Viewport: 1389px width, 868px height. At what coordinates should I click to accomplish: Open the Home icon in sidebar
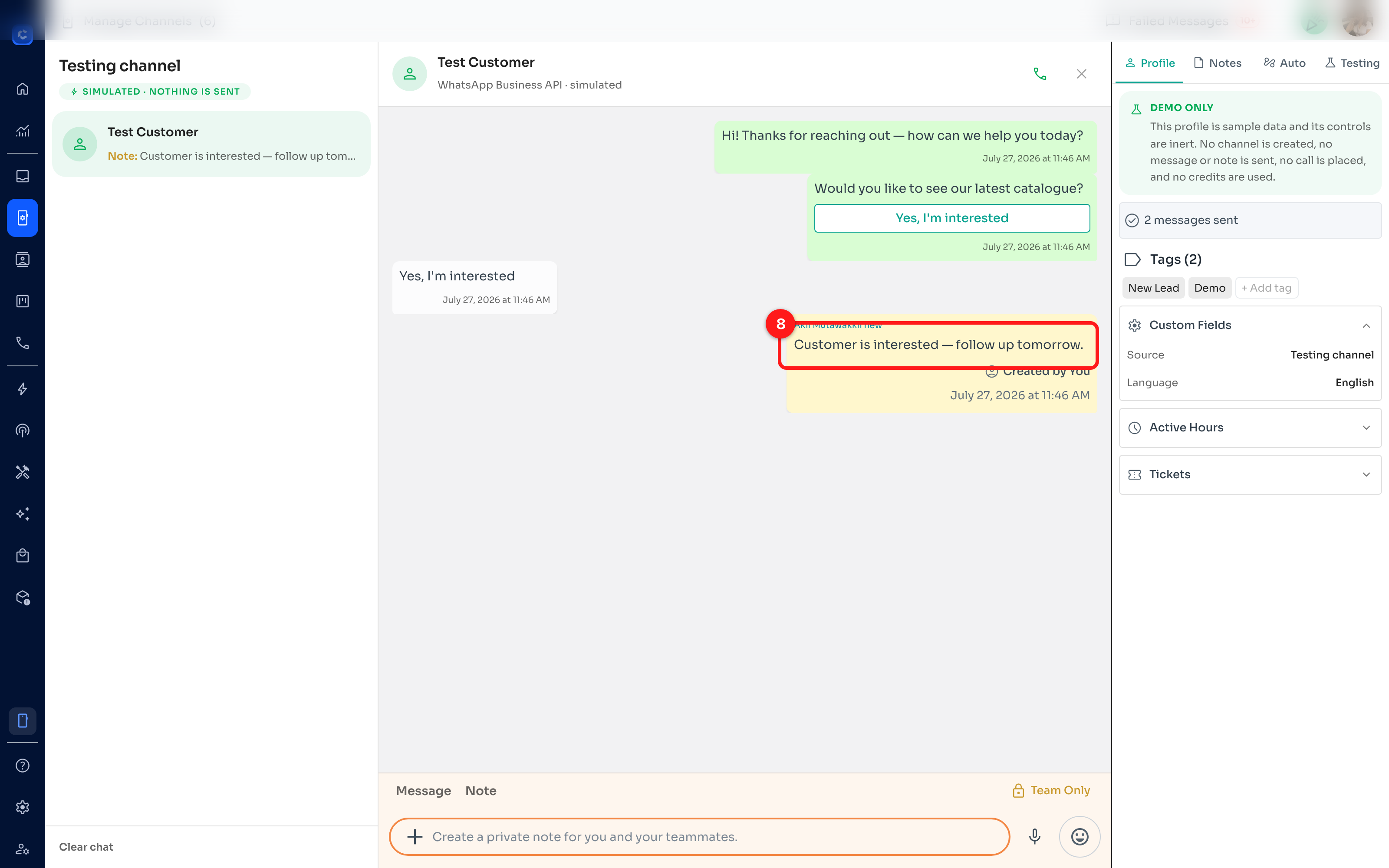(23, 89)
